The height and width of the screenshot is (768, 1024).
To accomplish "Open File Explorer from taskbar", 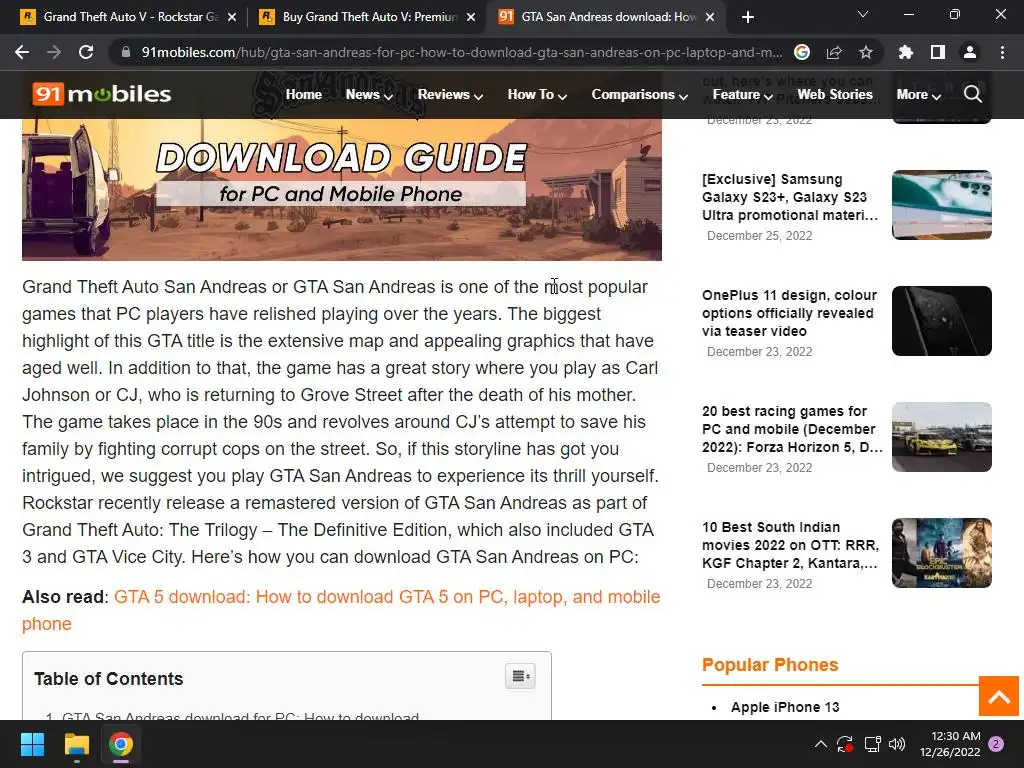I will click(76, 744).
